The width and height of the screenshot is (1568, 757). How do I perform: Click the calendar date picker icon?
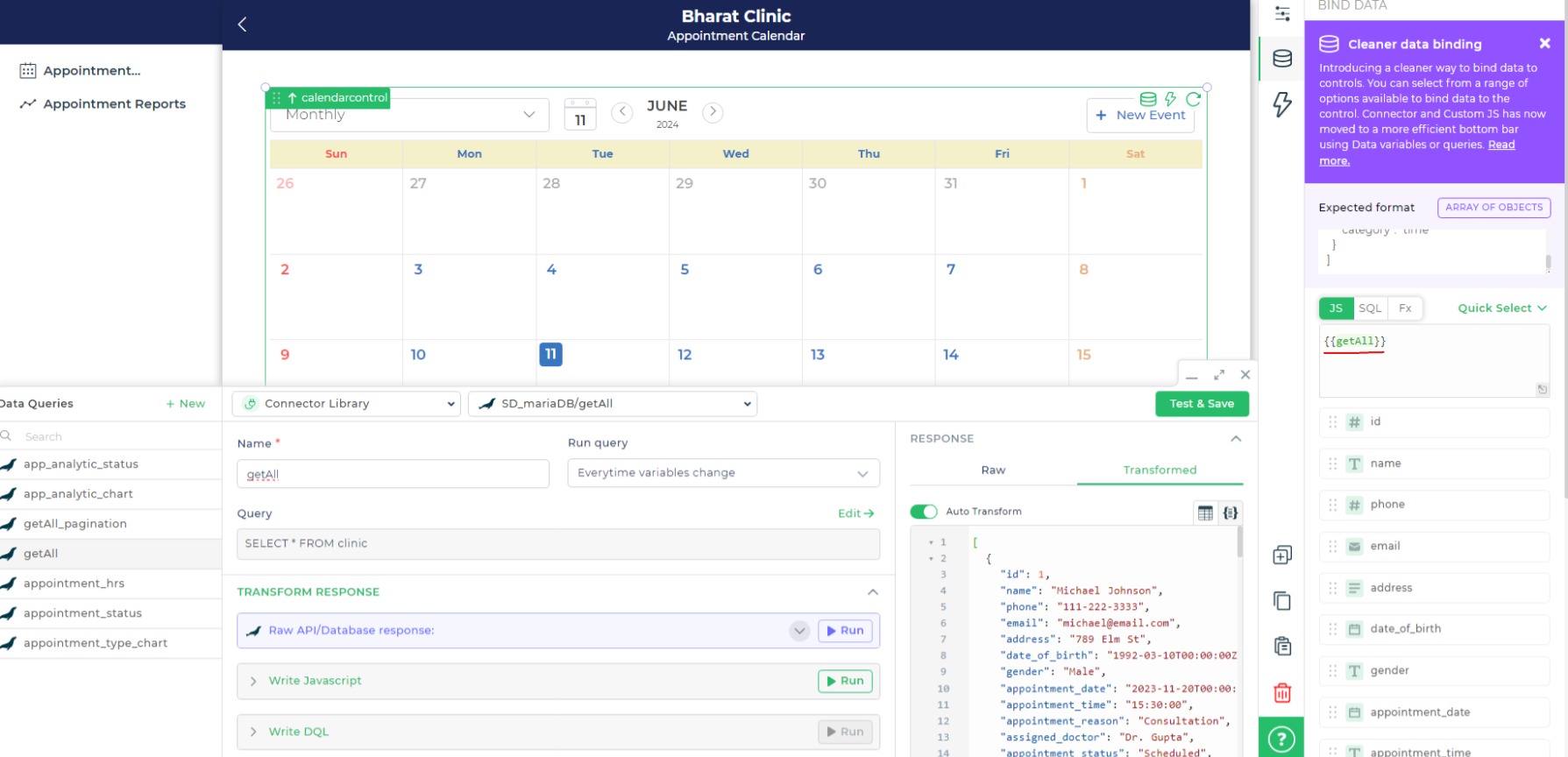pos(580,115)
